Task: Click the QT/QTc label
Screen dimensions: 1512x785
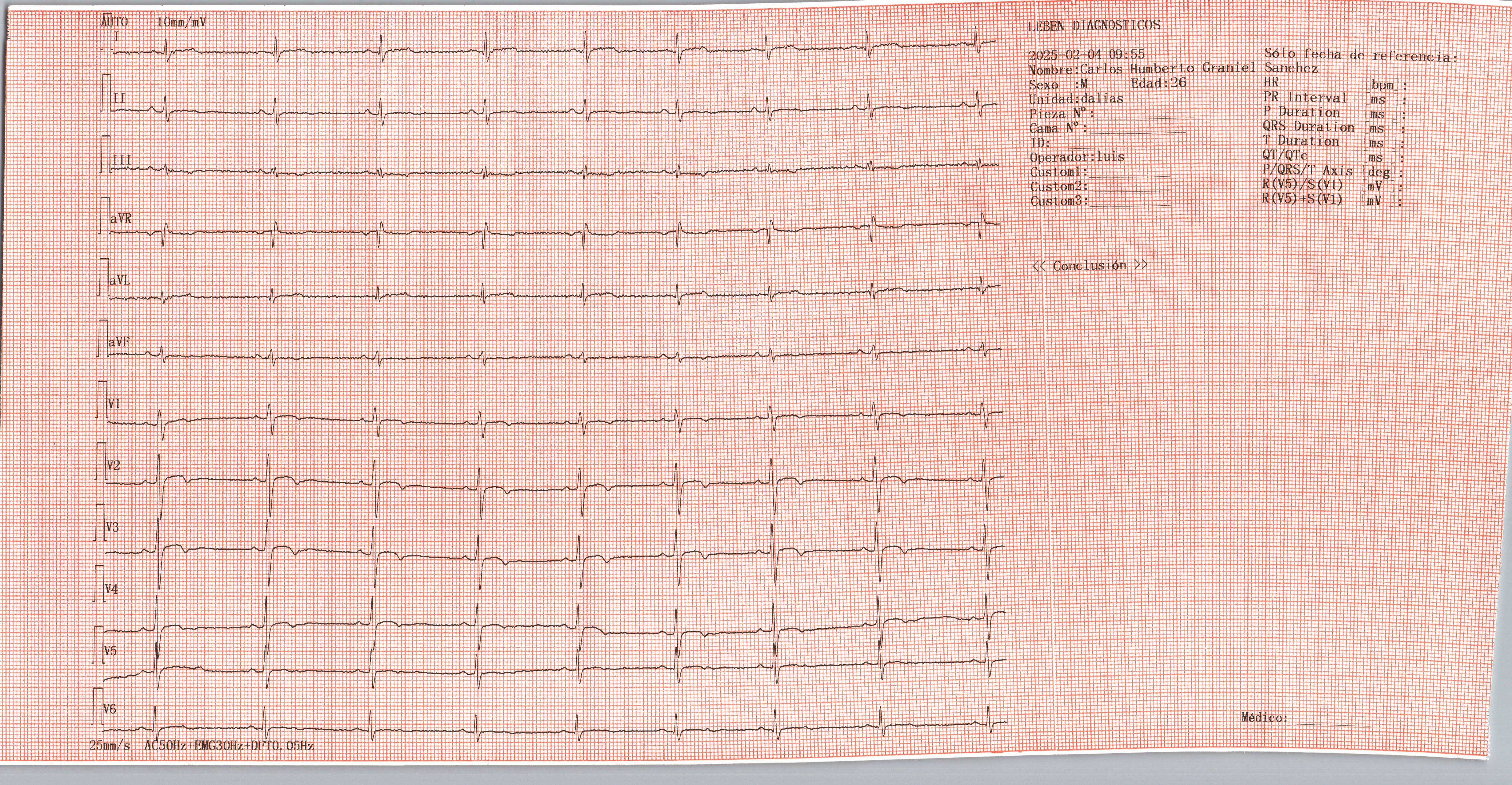Action: pyautogui.click(x=1285, y=155)
